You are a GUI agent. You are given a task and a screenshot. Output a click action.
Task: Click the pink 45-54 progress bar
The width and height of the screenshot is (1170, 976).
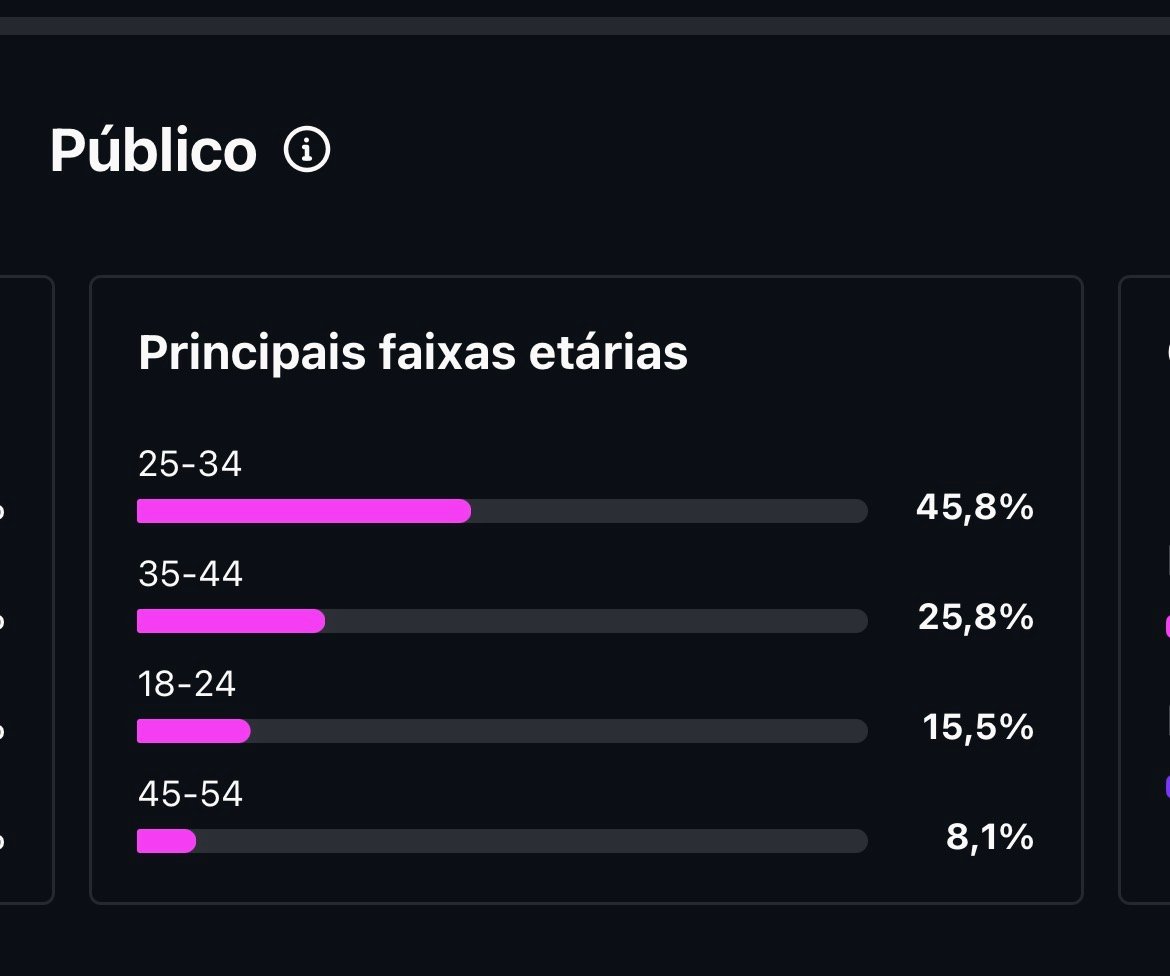pos(166,841)
